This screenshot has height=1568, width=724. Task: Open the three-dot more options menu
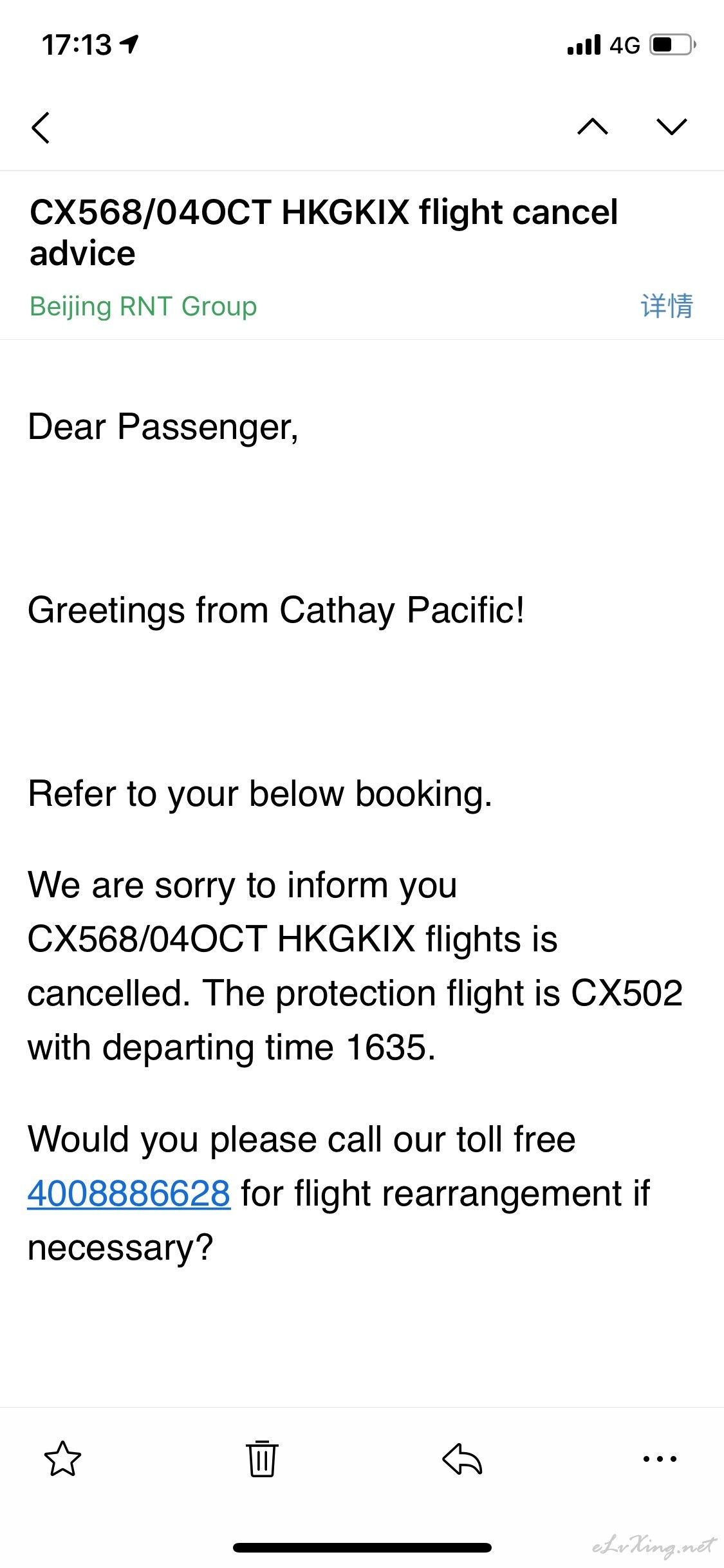[x=660, y=1459]
